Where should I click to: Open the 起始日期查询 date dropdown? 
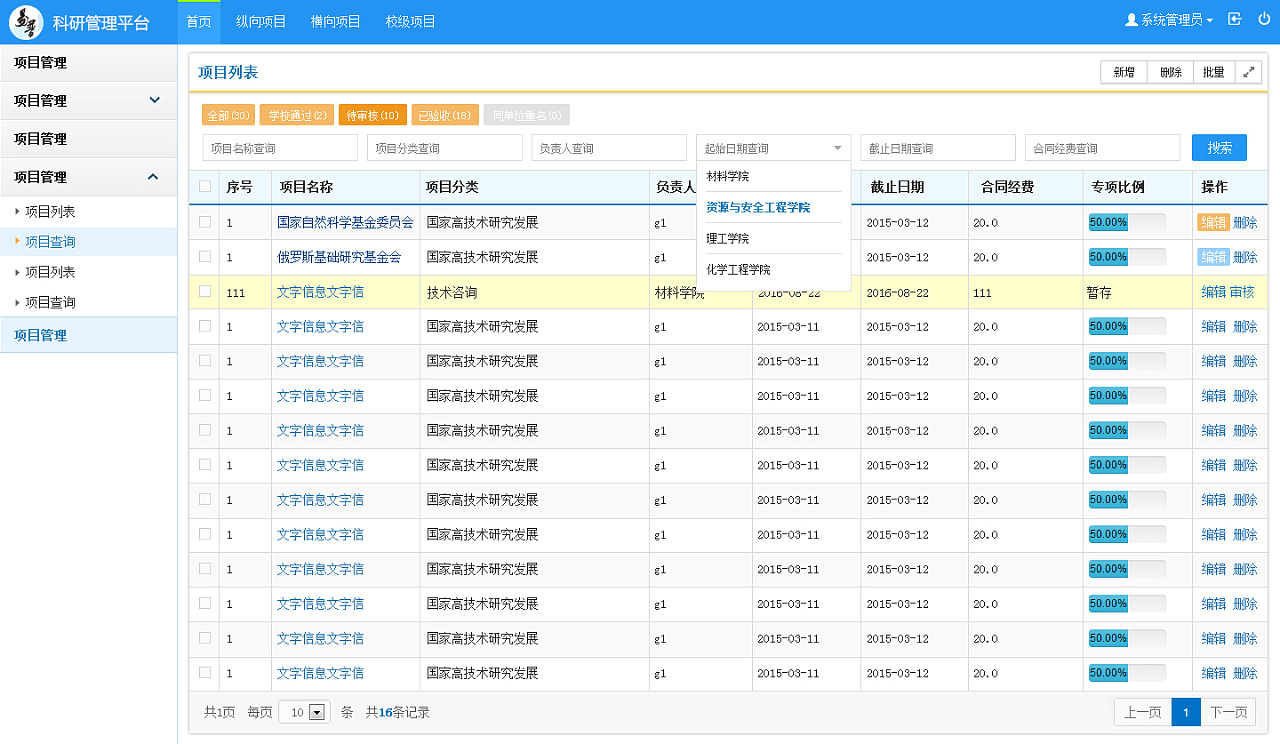772,147
